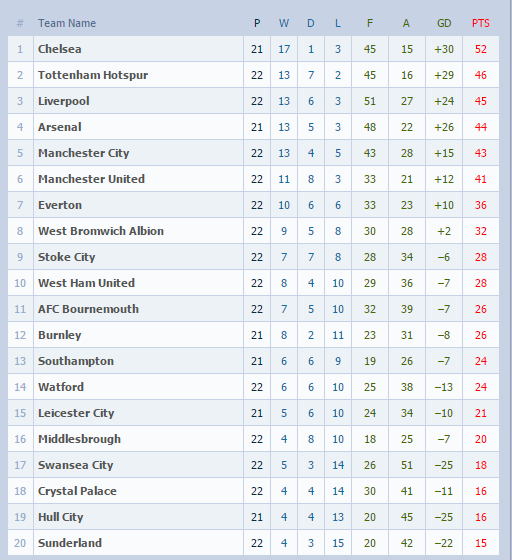This screenshot has height=560, width=512.
Task: Select the Liverpool team name
Action: pos(64,101)
